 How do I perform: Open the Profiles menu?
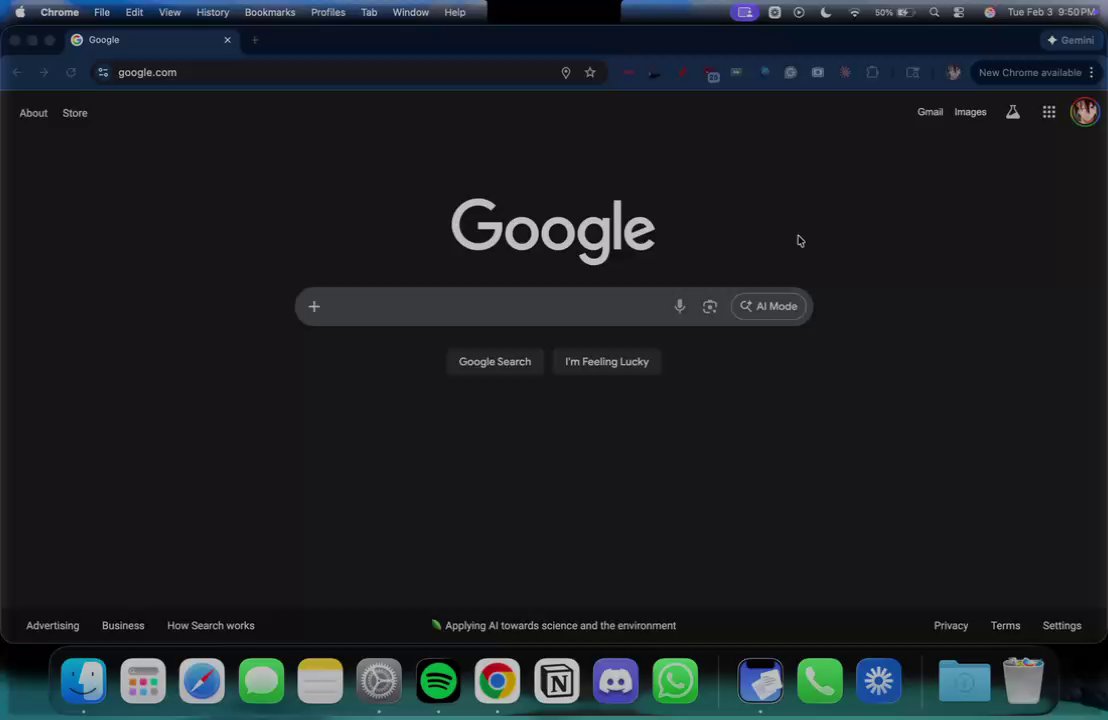(328, 12)
